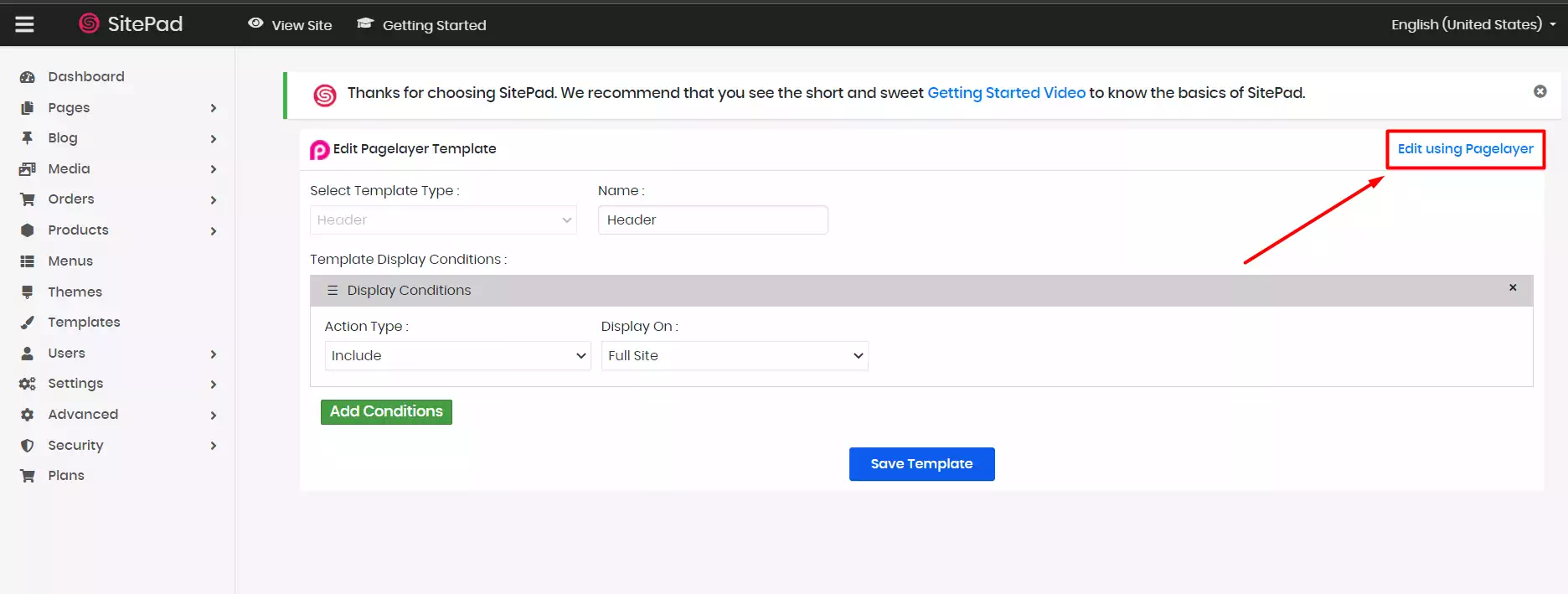Click the Templates brush icon

[28, 323]
